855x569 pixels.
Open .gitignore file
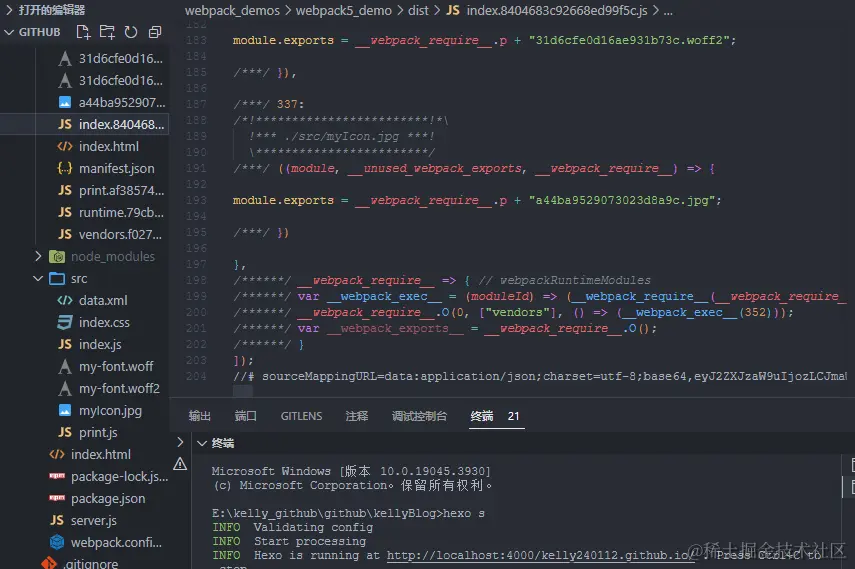[91, 563]
